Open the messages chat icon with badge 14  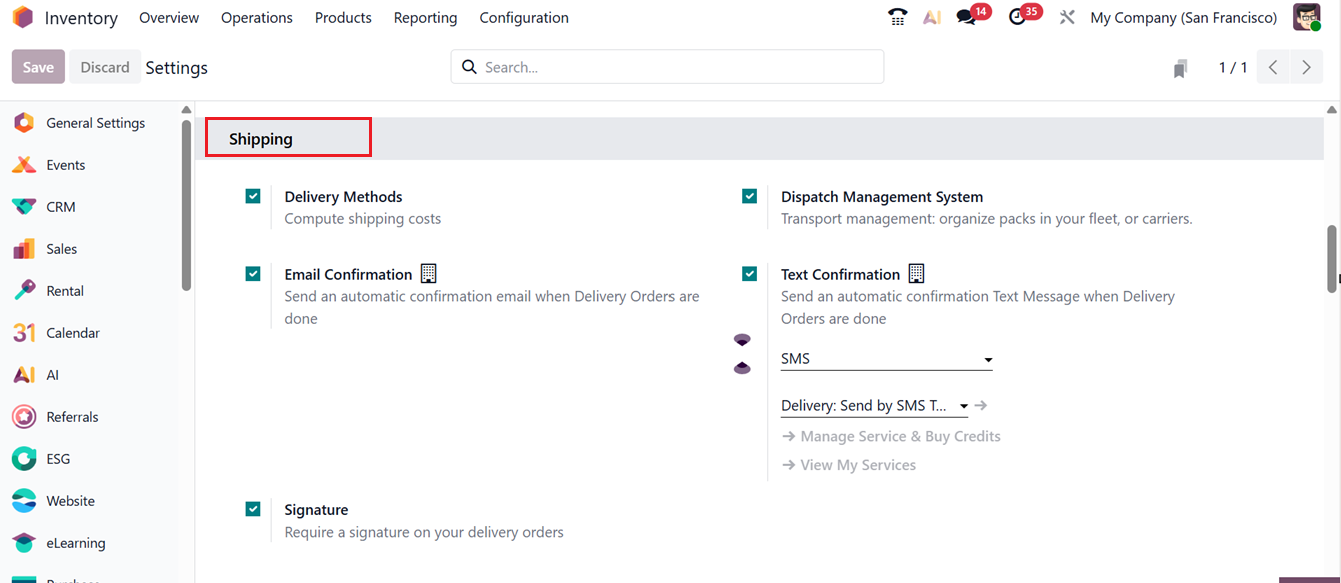pyautogui.click(x=966, y=17)
